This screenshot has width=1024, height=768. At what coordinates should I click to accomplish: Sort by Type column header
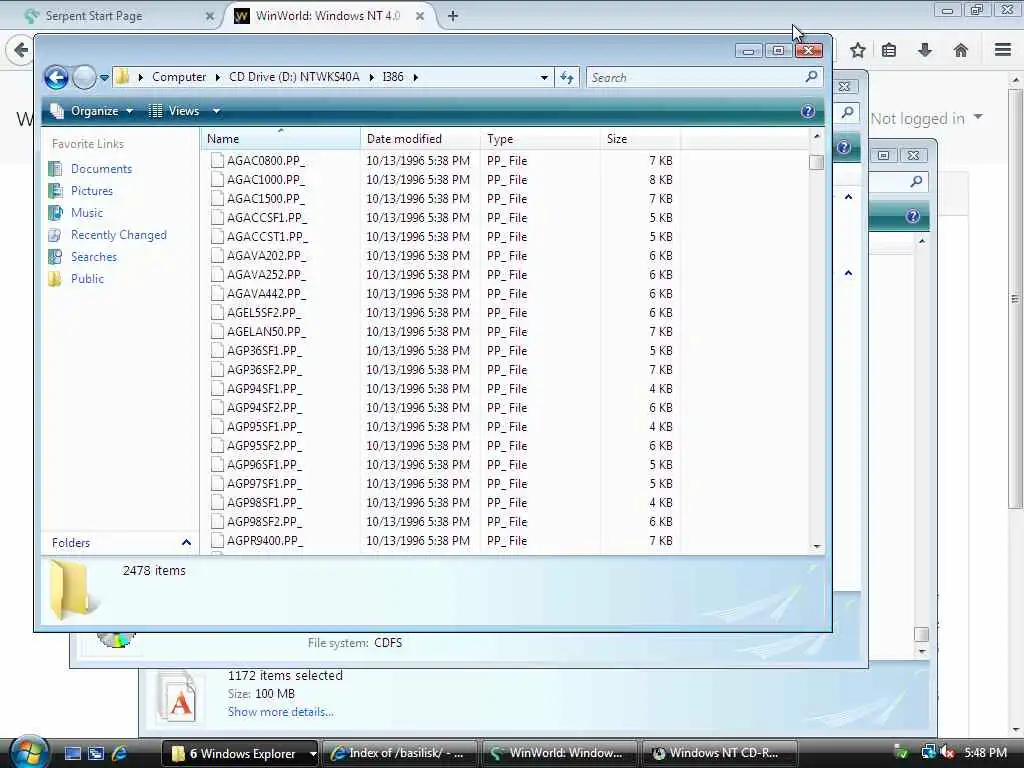[x=540, y=138]
